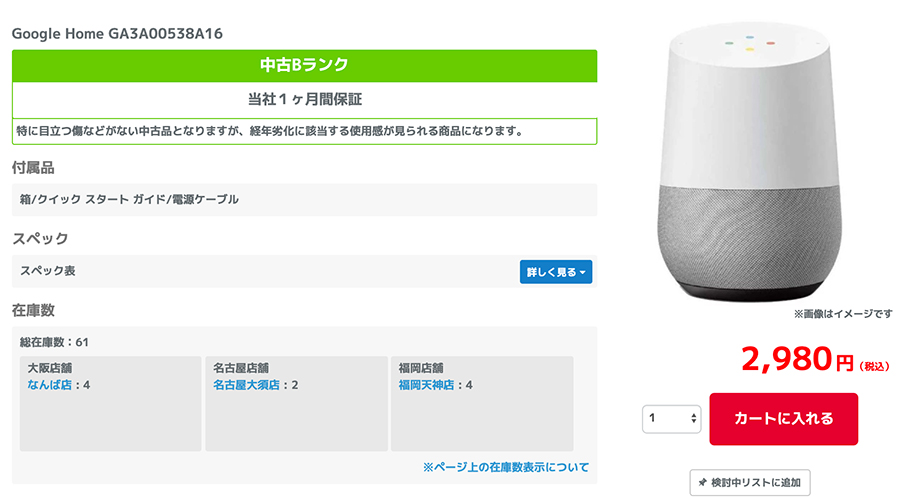Click the 当社1ヶ月間保証 warranty text
The image size is (900, 501).
pos(305,100)
